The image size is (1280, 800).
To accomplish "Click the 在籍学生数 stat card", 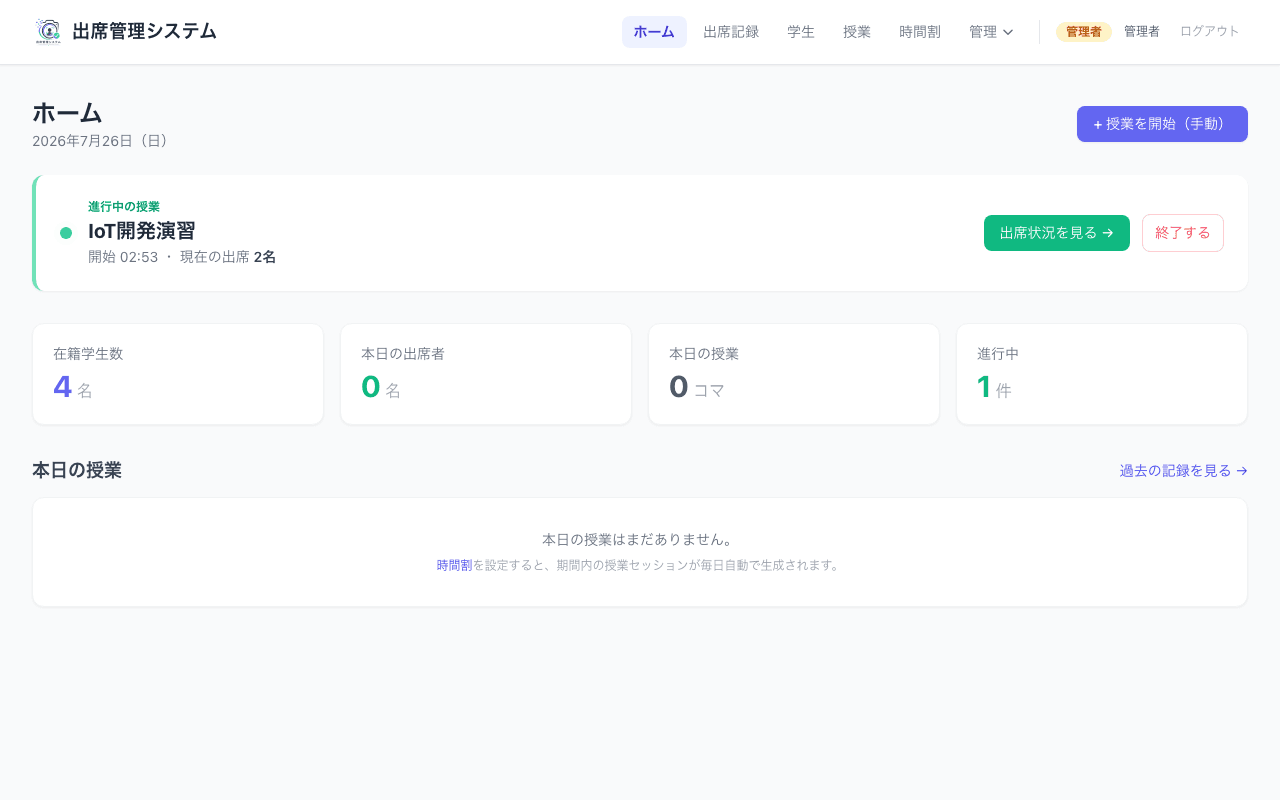I will [178, 374].
